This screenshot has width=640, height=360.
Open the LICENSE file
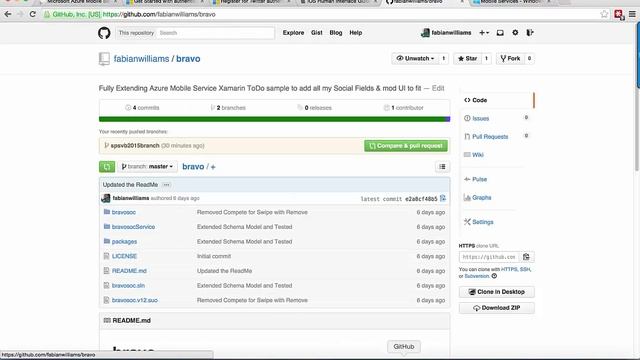coord(124,256)
